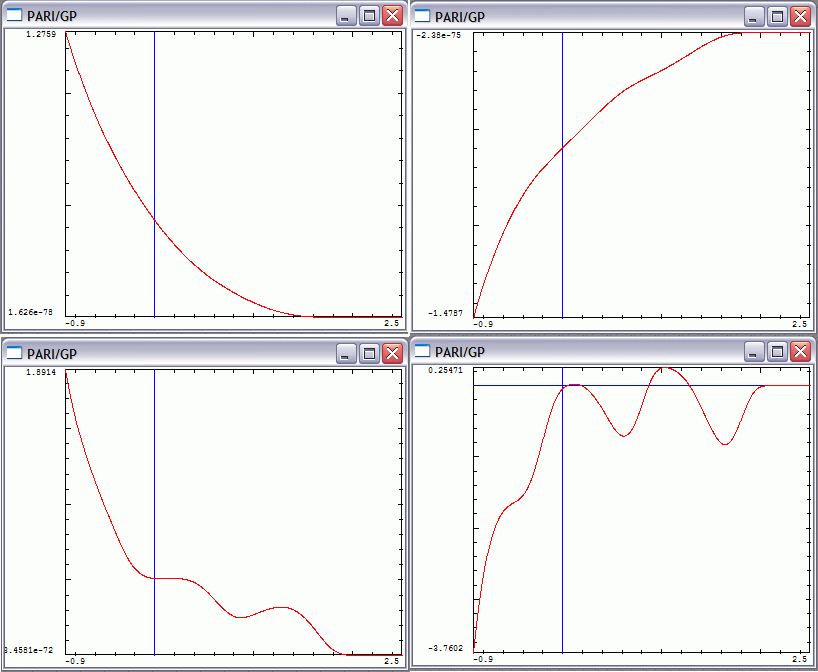Close the plot window with maximum 1.2759

[x=392, y=16]
